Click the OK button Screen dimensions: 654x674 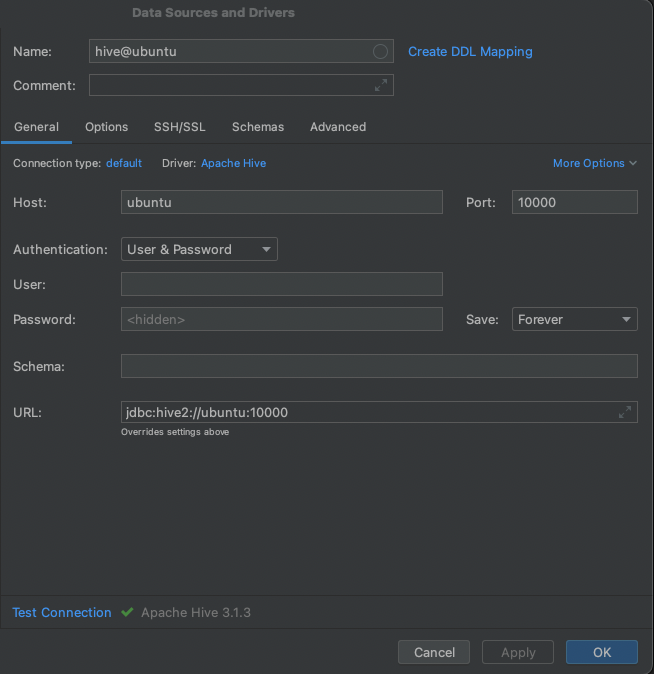tap(602, 652)
